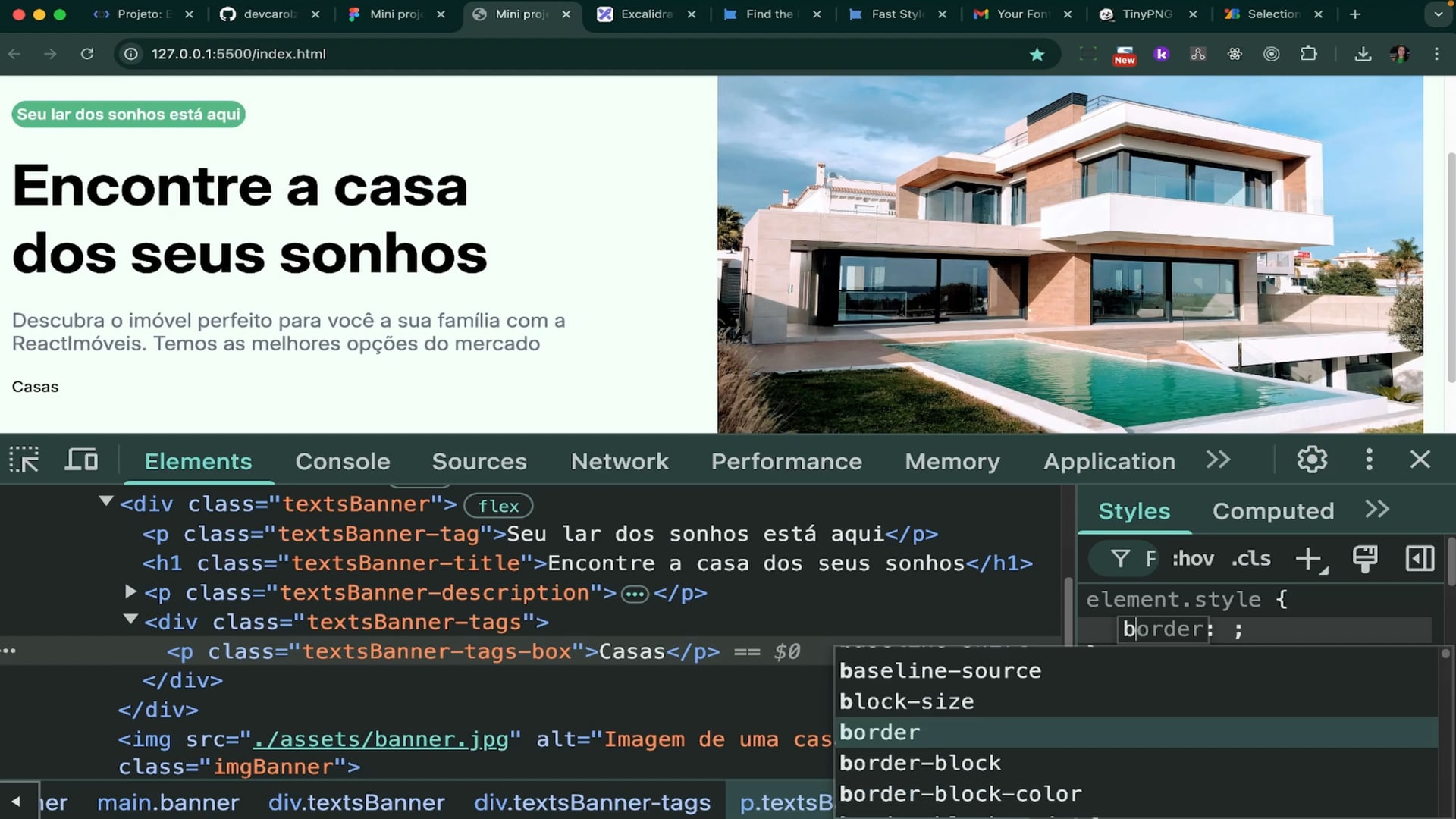Screen dimensions: 1456x819
Task: Toggle the .cls classes panel
Action: (x=1250, y=559)
